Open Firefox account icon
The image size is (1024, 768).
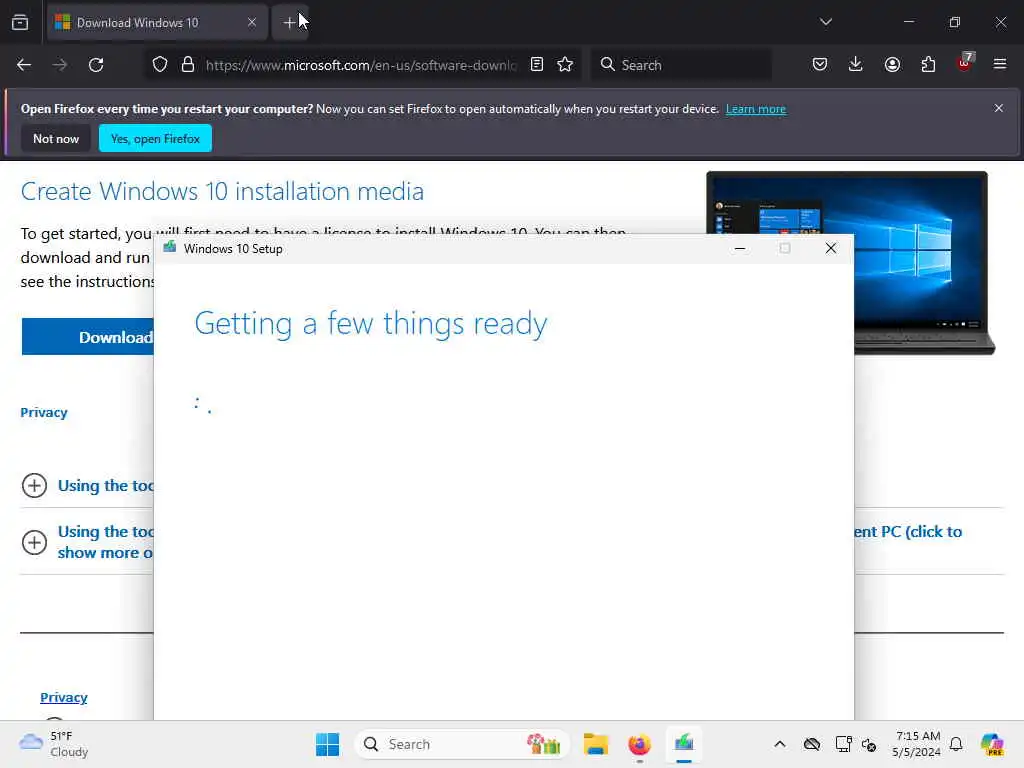point(892,64)
